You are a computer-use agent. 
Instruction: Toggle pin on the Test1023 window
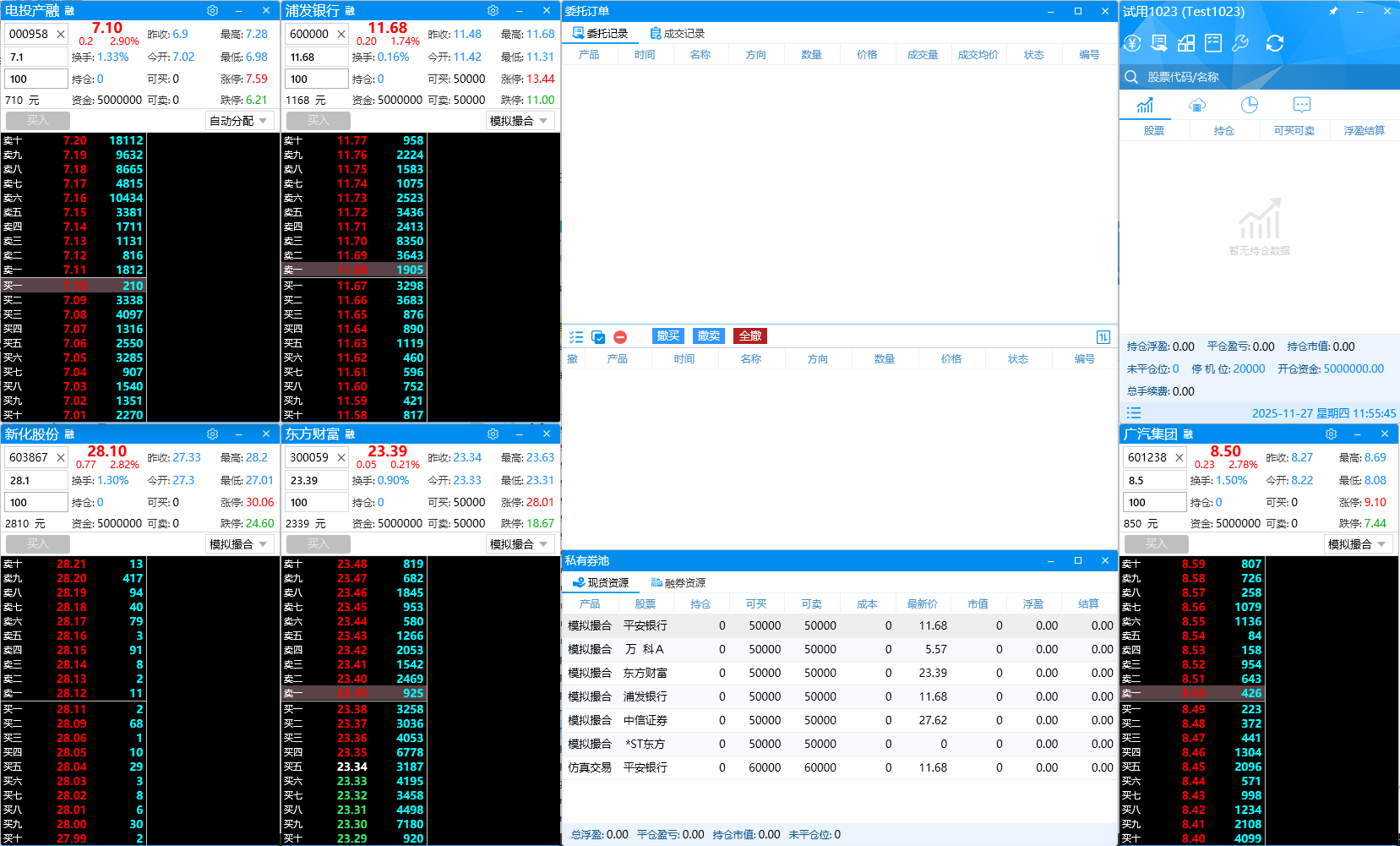[x=1333, y=11]
